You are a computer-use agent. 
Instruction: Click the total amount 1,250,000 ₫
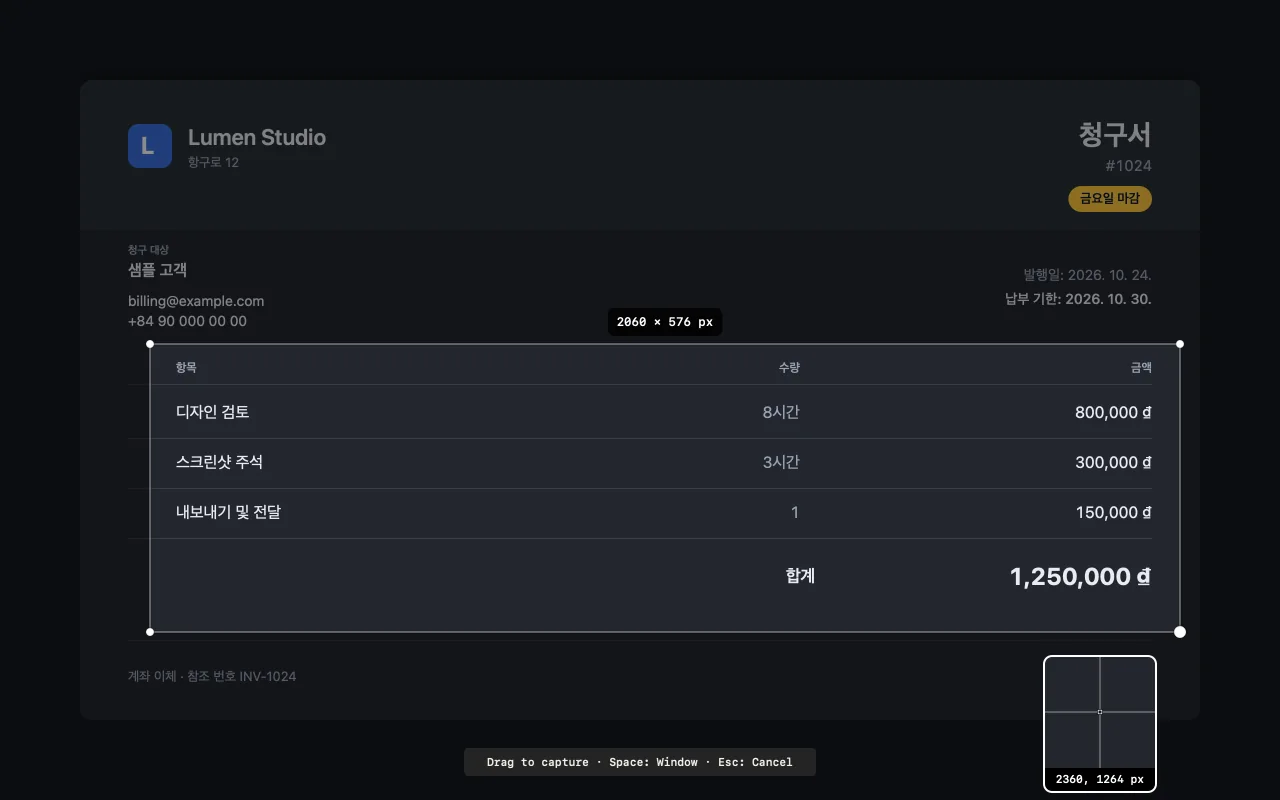pyautogui.click(x=1080, y=577)
